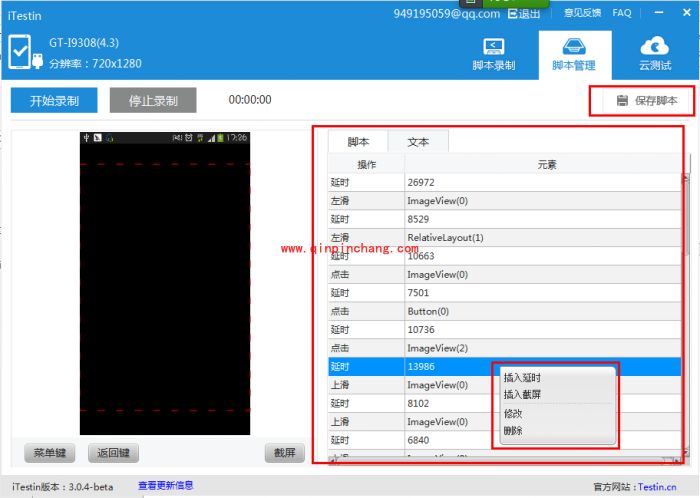Image resolution: width=700 pixels, height=498 pixels.
Task: Click the floppy disk icon in 保存脚本
Action: tap(622, 100)
